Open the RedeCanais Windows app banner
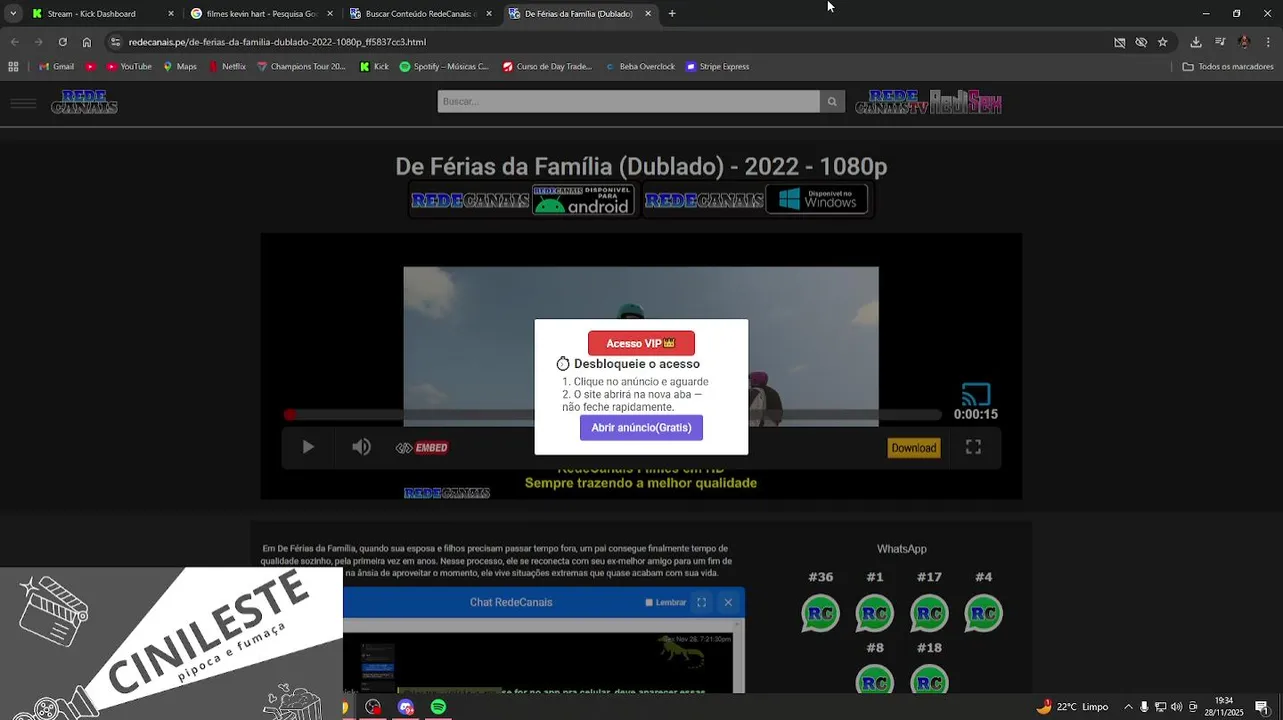Viewport: 1283px width, 720px height. click(756, 200)
